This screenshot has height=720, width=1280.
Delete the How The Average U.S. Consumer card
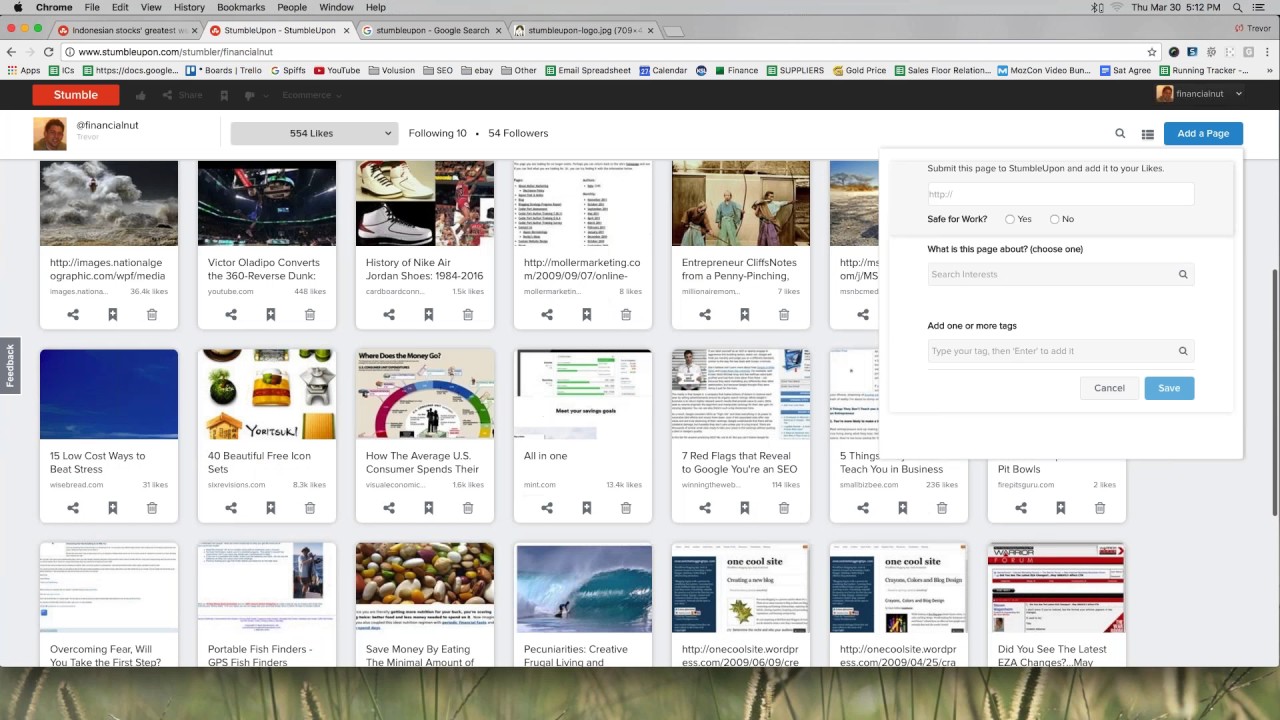(468, 508)
